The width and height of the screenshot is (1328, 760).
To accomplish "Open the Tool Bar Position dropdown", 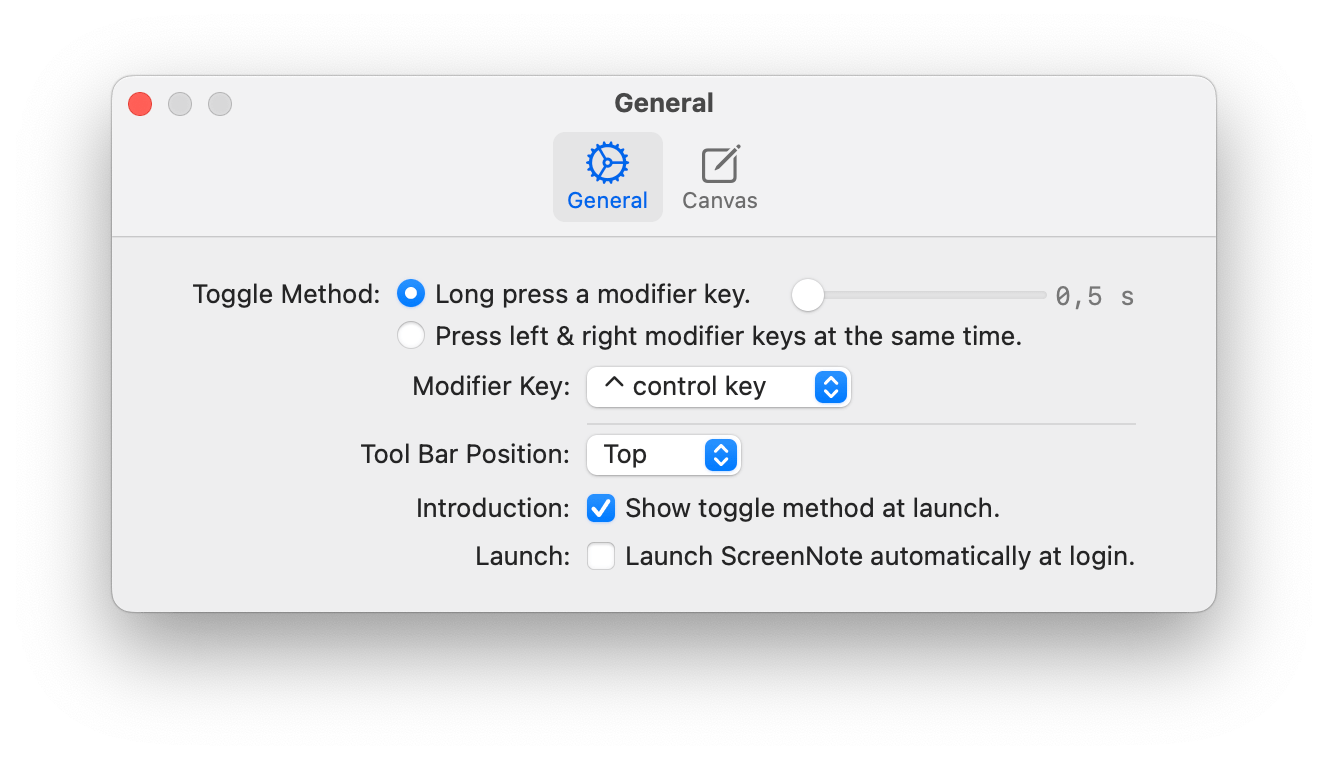I will tap(664, 455).
